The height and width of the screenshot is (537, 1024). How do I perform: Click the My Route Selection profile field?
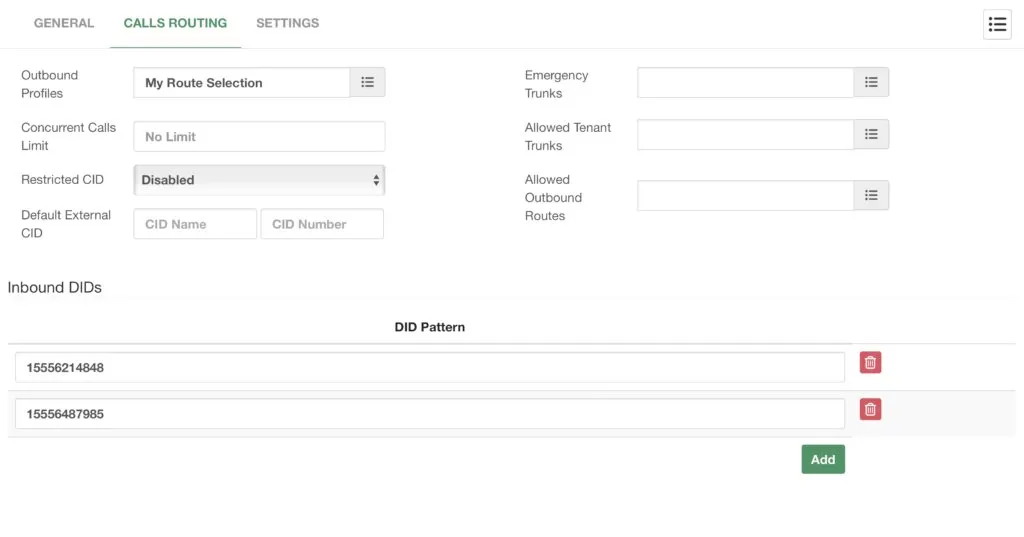coord(242,82)
